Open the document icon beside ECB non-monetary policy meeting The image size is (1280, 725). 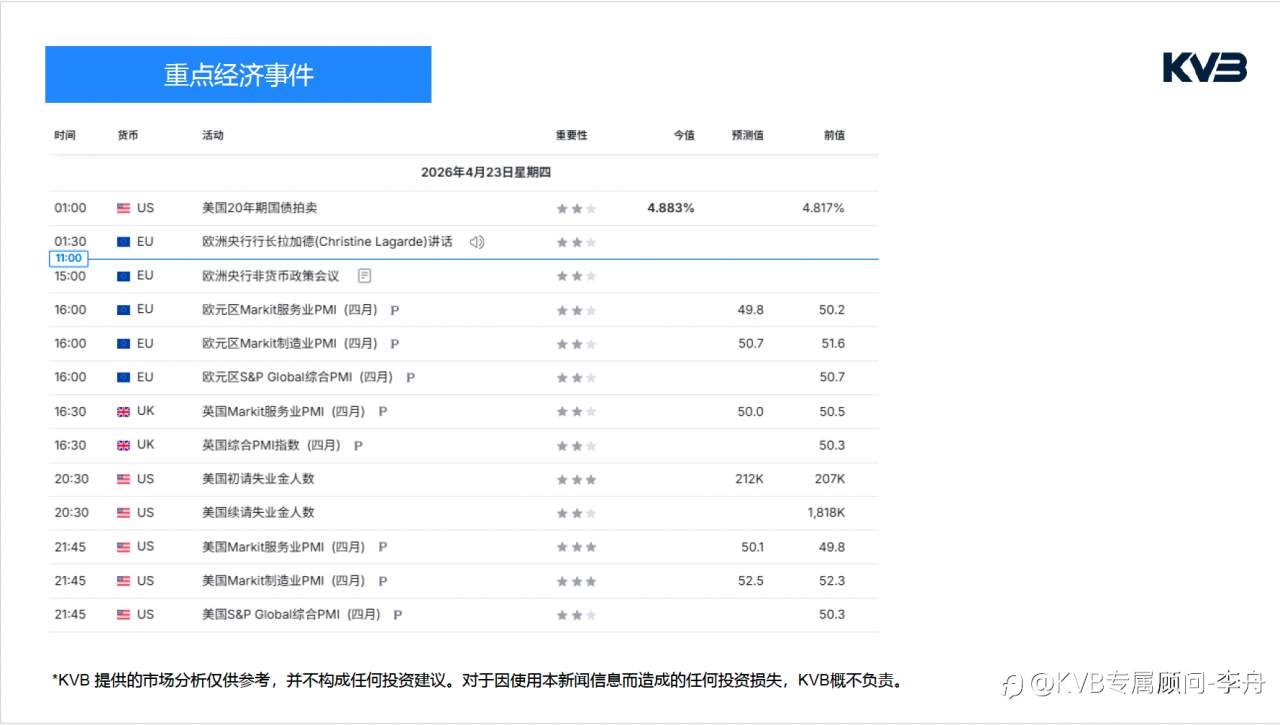click(364, 275)
